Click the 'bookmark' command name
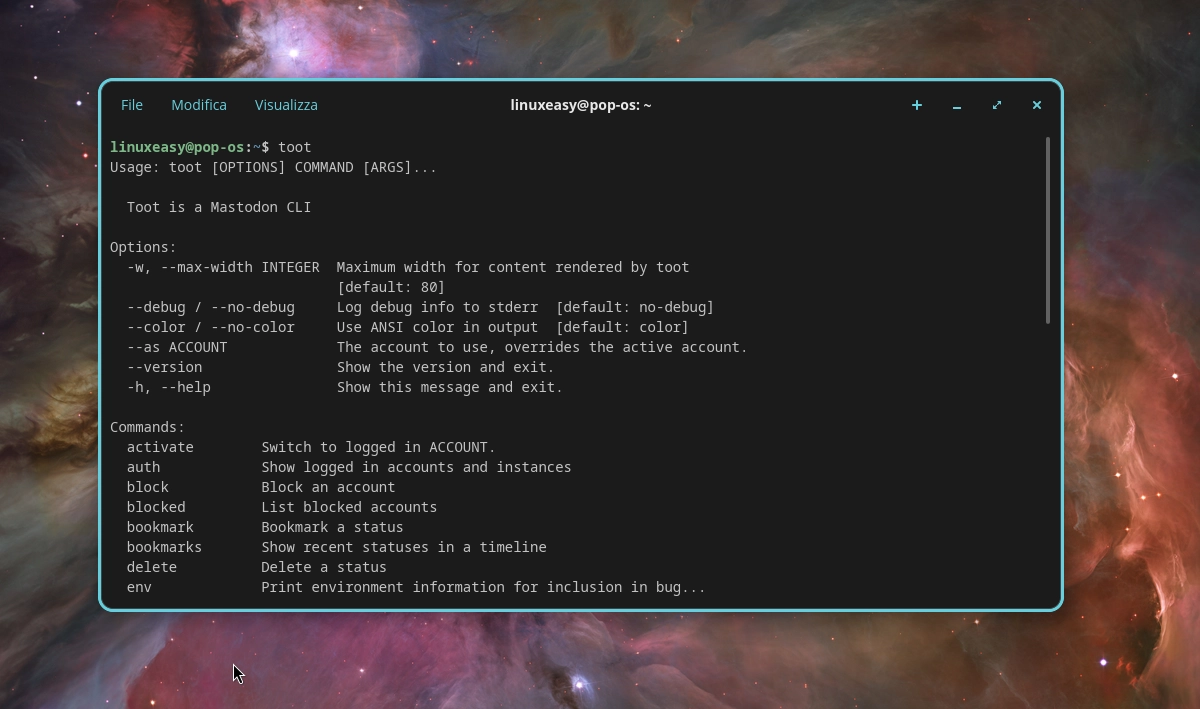This screenshot has width=1200, height=709. click(x=160, y=527)
